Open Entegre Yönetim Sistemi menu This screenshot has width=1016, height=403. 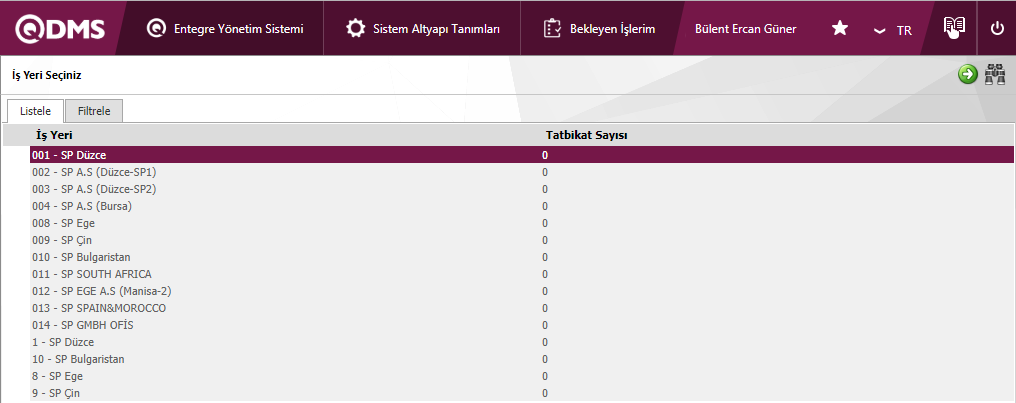(225, 29)
